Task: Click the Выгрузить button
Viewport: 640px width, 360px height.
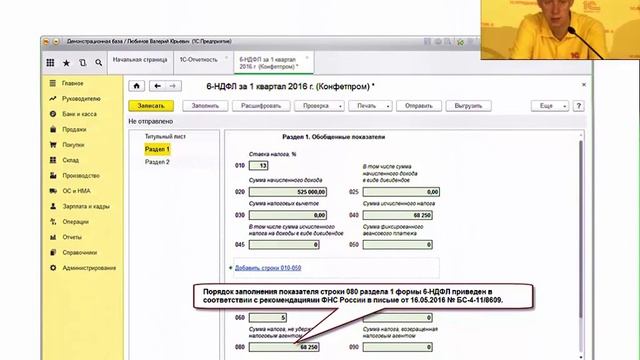Action: [468, 106]
